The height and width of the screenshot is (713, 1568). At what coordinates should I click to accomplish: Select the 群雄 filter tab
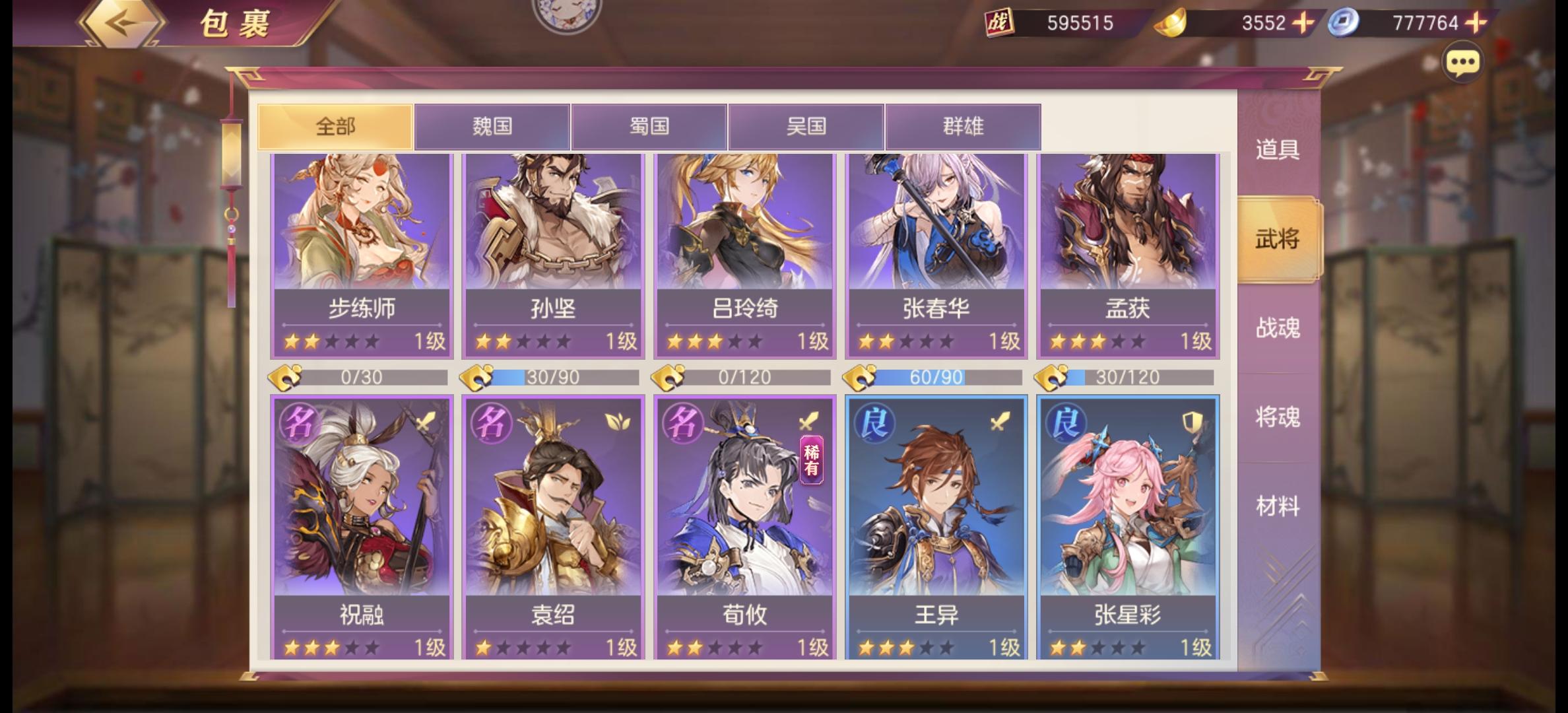(964, 126)
